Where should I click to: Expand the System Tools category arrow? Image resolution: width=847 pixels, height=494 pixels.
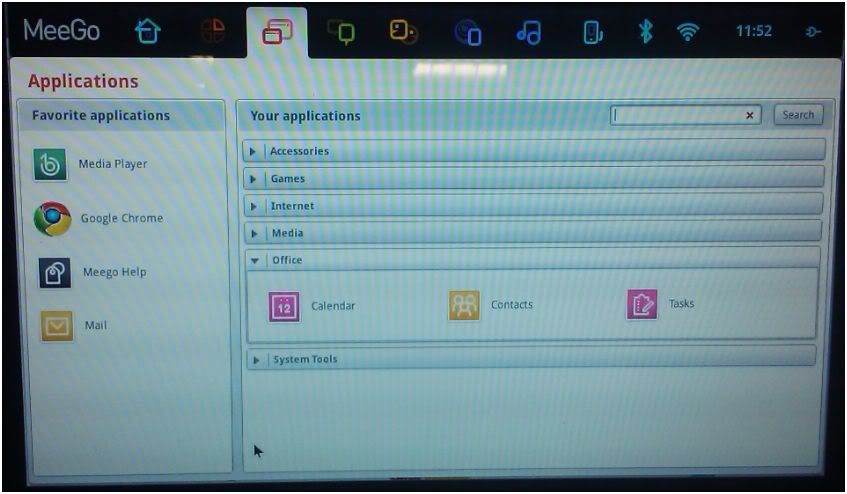(x=256, y=360)
